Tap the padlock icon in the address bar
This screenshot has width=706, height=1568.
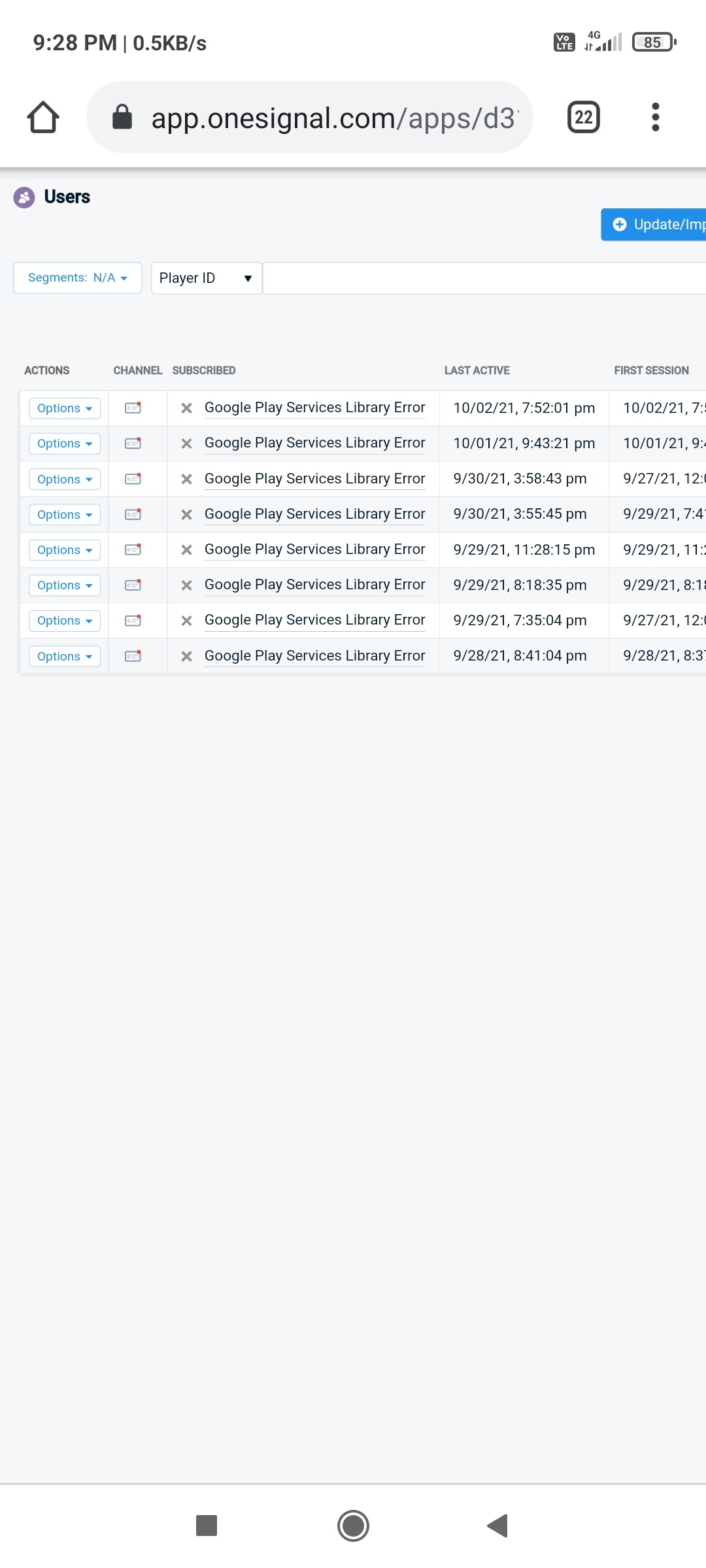[x=122, y=117]
